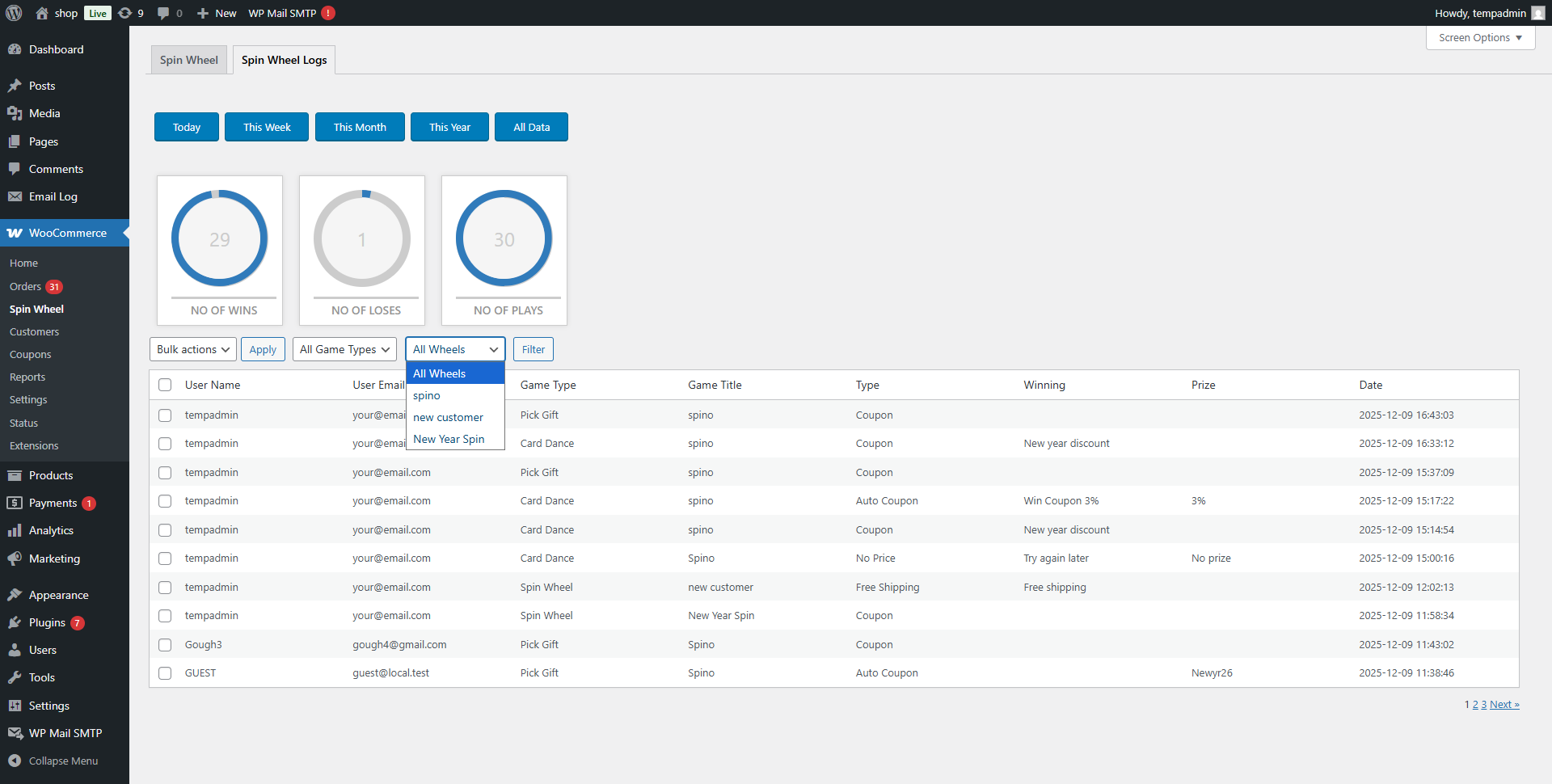Open Dashboard via its gauge icon
This screenshot has height=784, width=1552.
pos(15,49)
